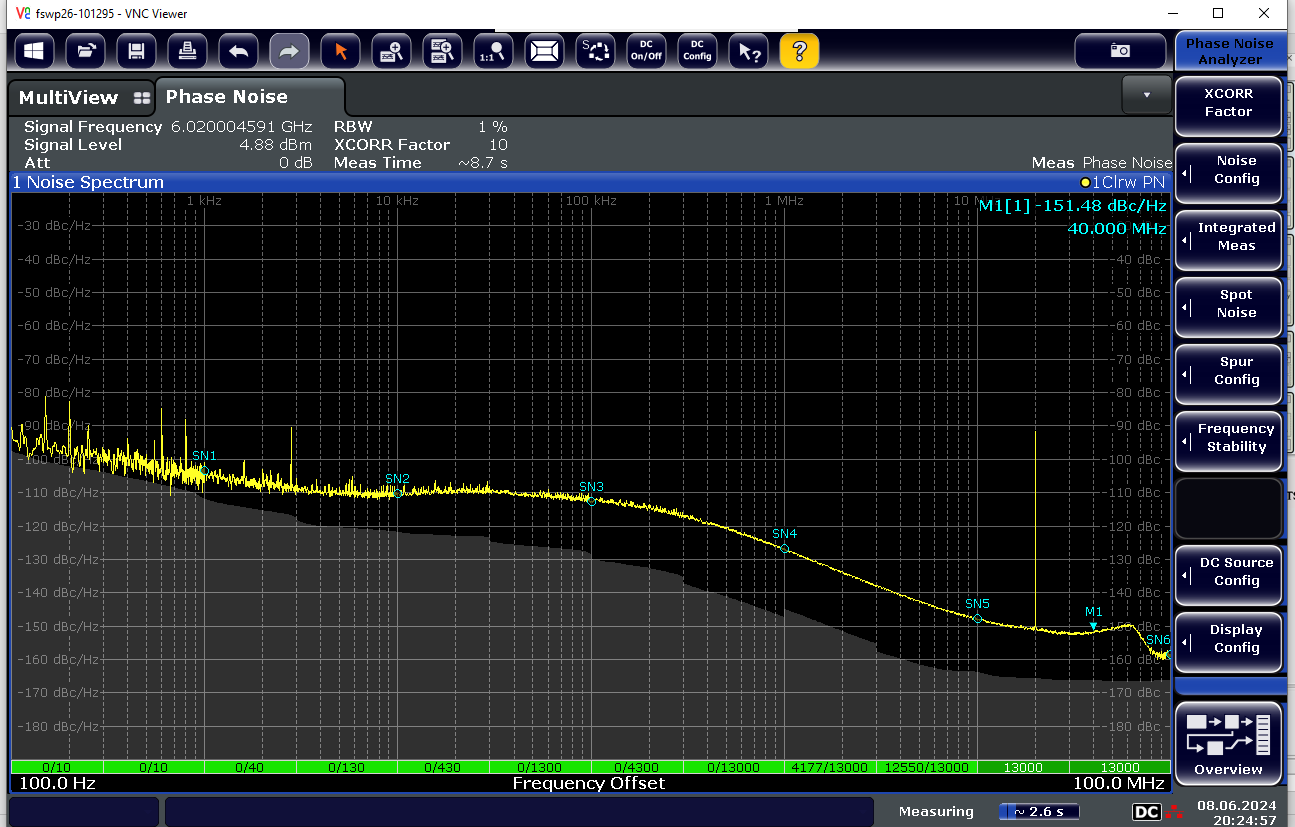
Task: Toggle the full-screen display icon
Action: coord(544,51)
